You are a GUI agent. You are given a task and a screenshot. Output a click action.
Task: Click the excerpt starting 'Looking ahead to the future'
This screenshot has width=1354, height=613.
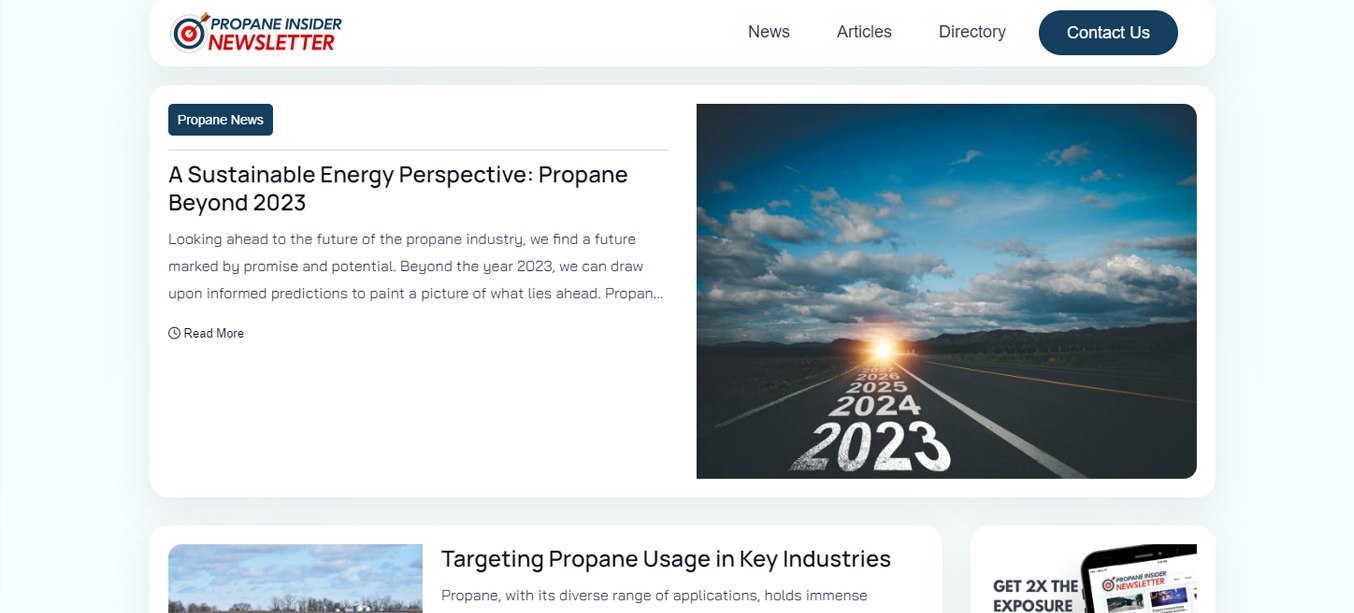(416, 266)
